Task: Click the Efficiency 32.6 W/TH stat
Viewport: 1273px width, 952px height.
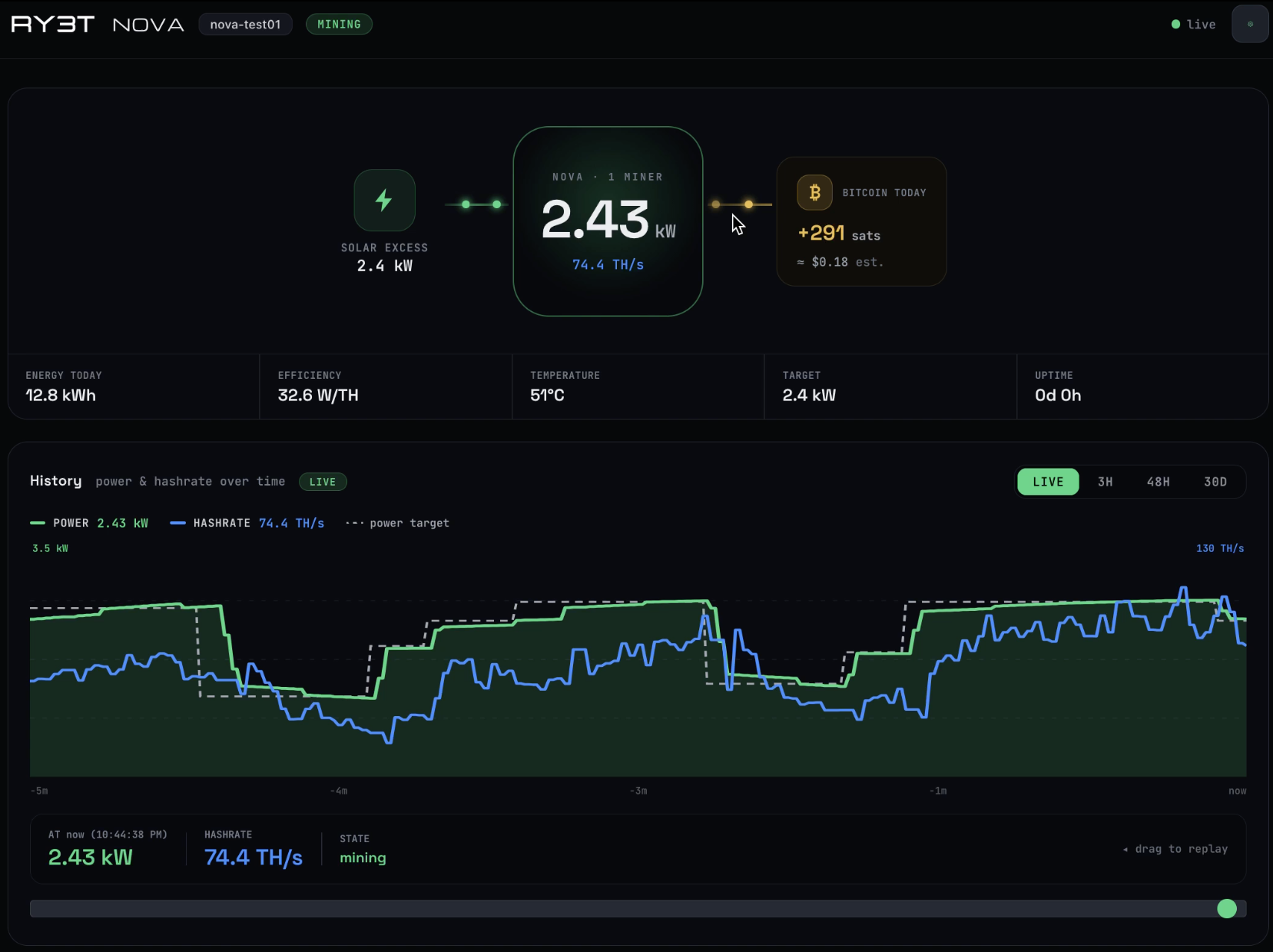Action: tap(386, 386)
